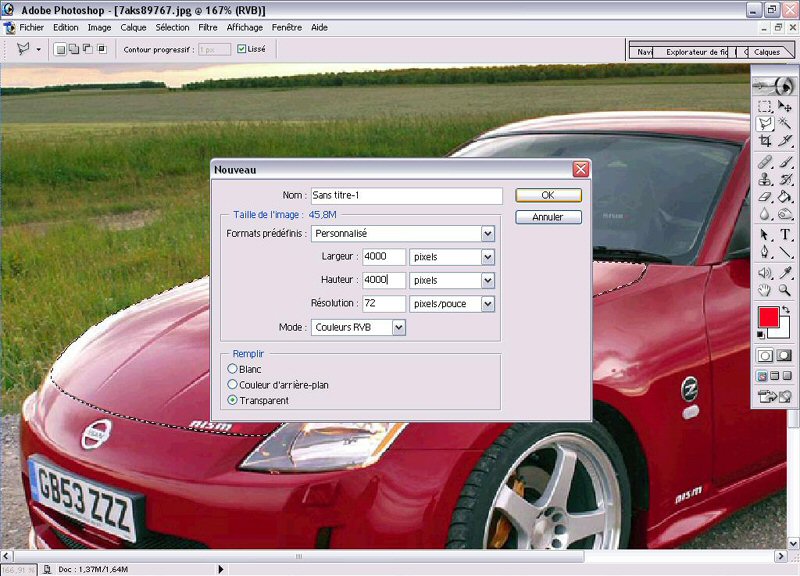Choose Intersect with selection mode
Image resolution: width=800 pixels, height=576 pixels.
pyautogui.click(x=102, y=49)
